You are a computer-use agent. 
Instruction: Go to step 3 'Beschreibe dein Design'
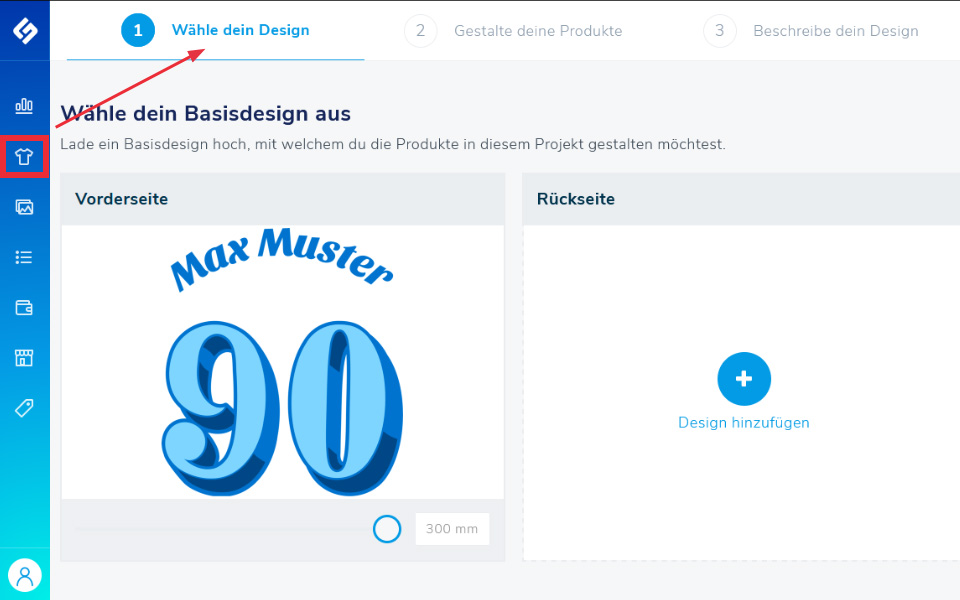point(811,31)
